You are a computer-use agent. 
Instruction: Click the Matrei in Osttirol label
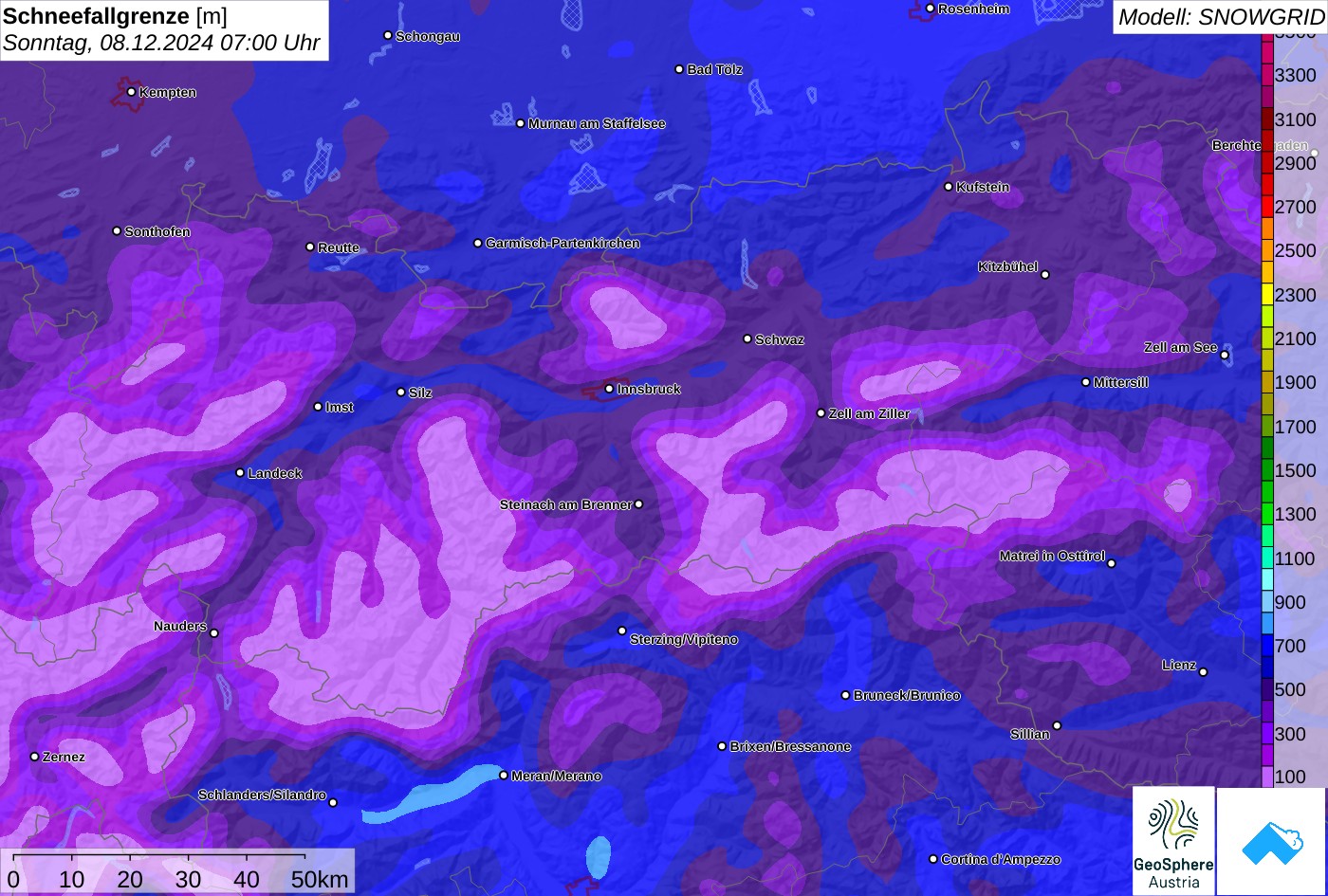point(1052,557)
